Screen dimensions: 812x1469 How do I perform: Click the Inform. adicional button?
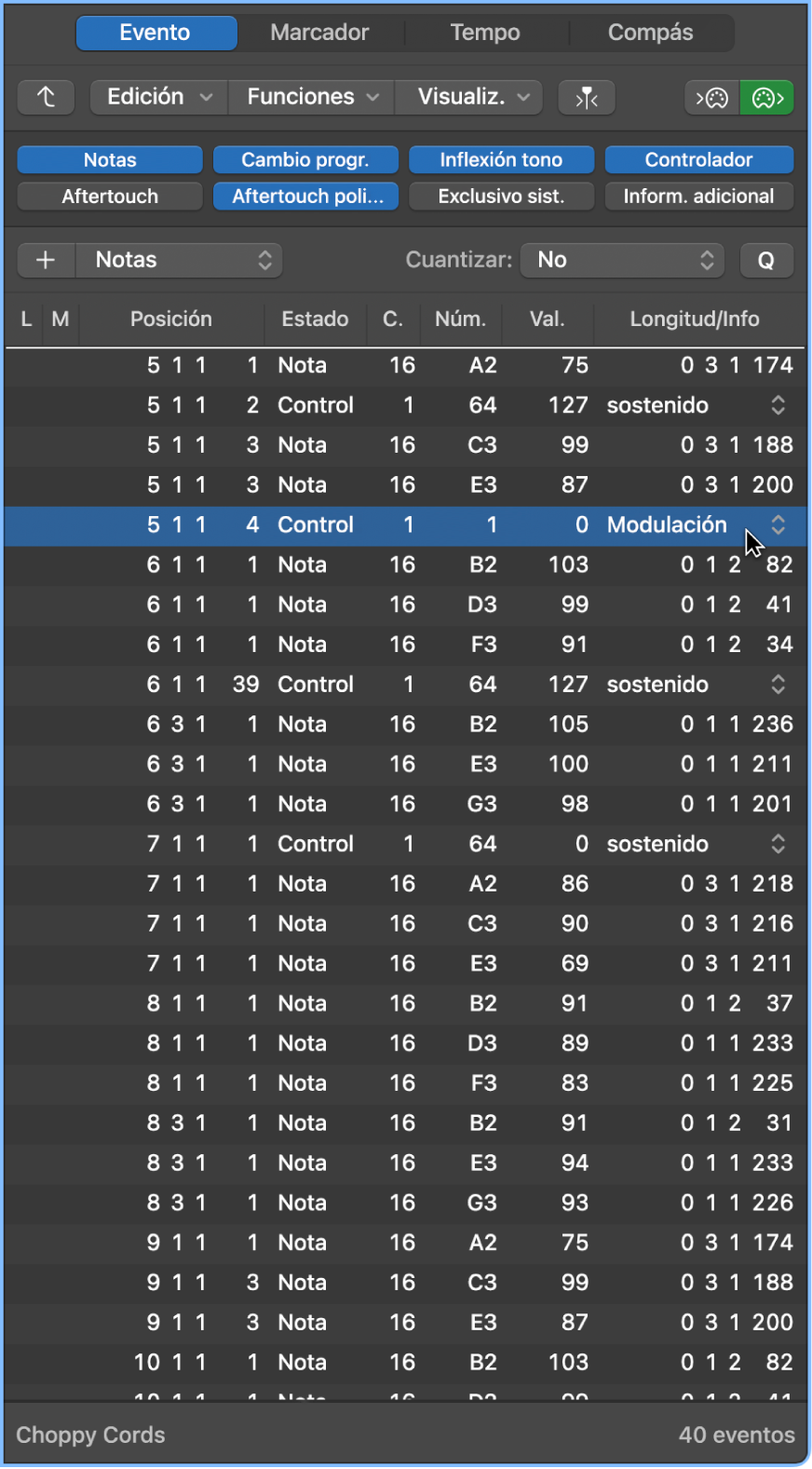point(698,197)
